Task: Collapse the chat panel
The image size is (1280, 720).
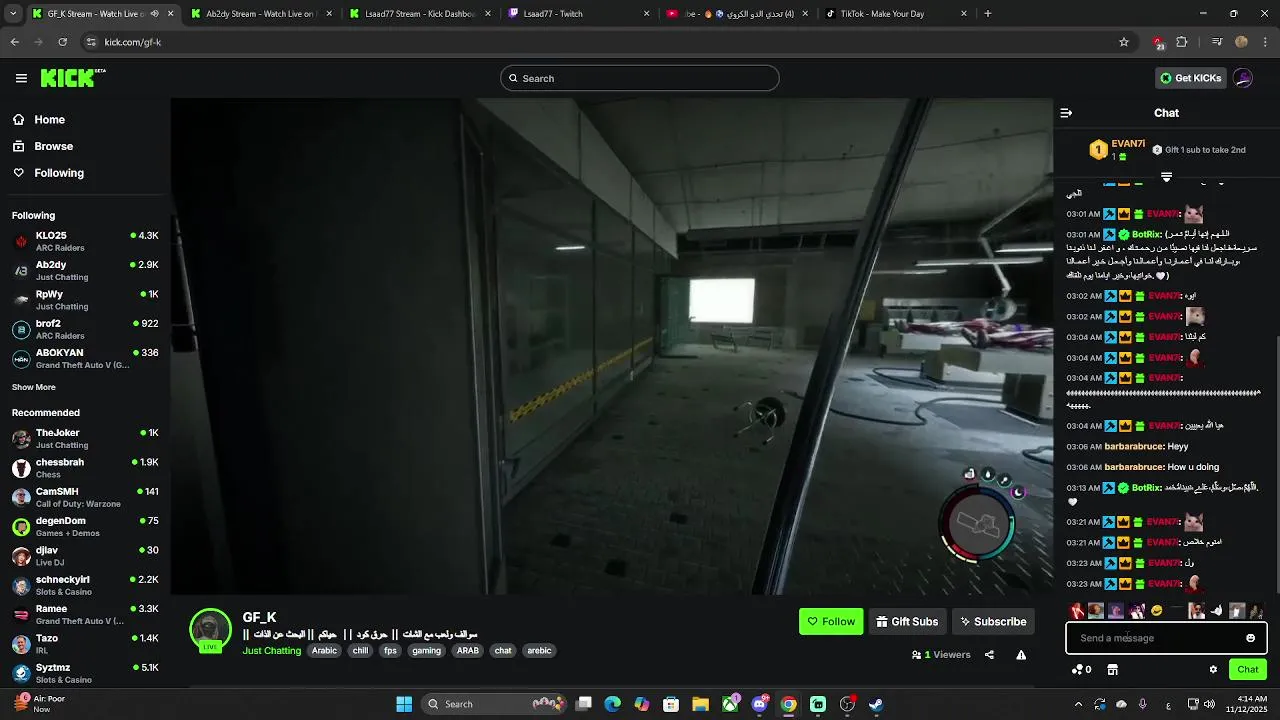Action: 1066,113
